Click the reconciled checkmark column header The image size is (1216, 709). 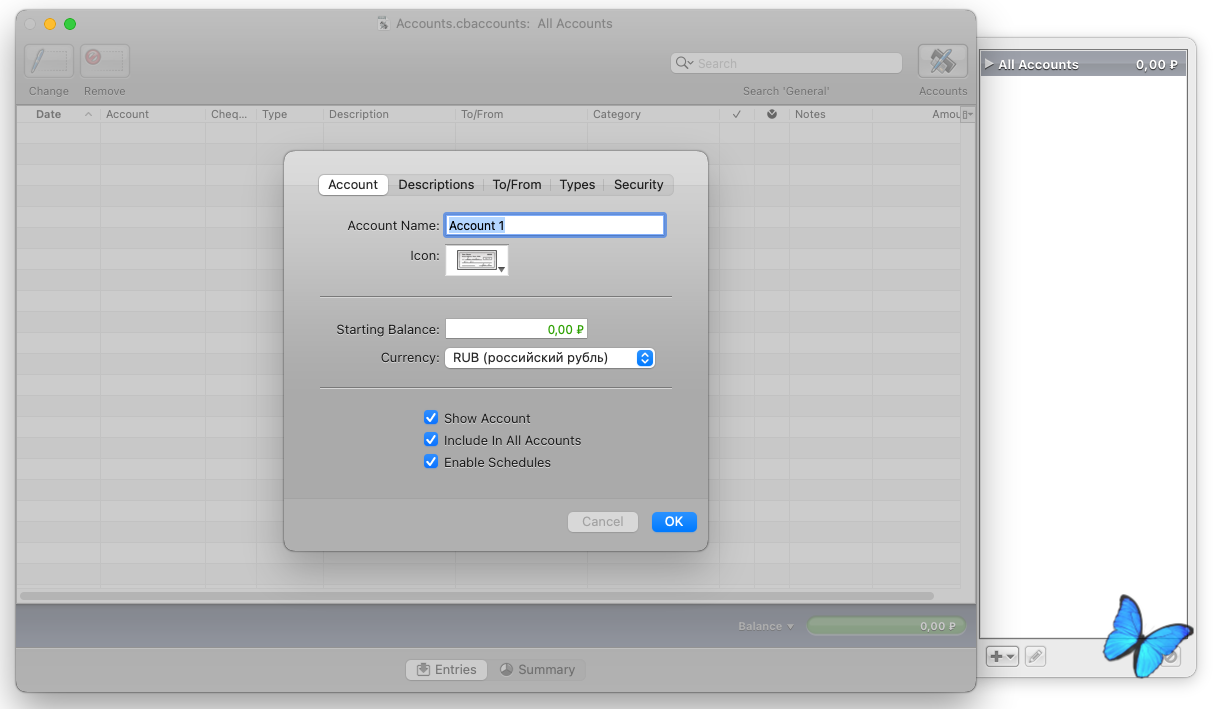click(x=736, y=114)
